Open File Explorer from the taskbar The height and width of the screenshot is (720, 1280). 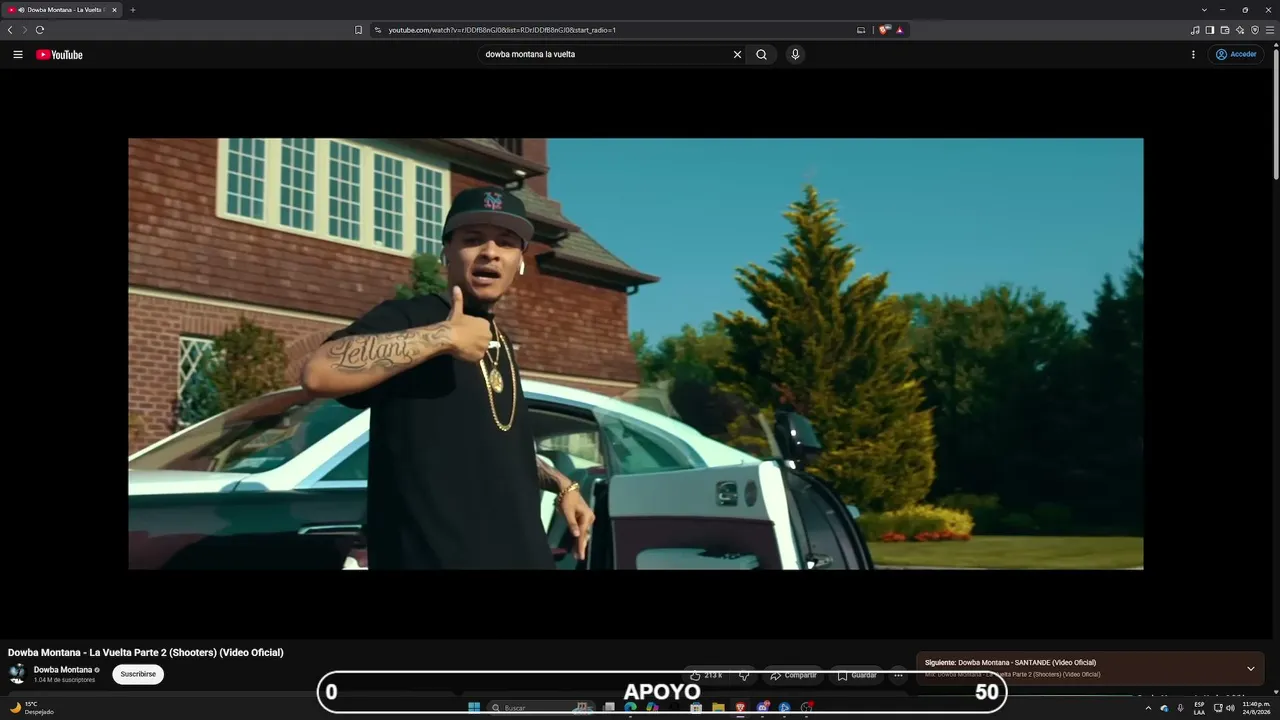tap(718, 708)
